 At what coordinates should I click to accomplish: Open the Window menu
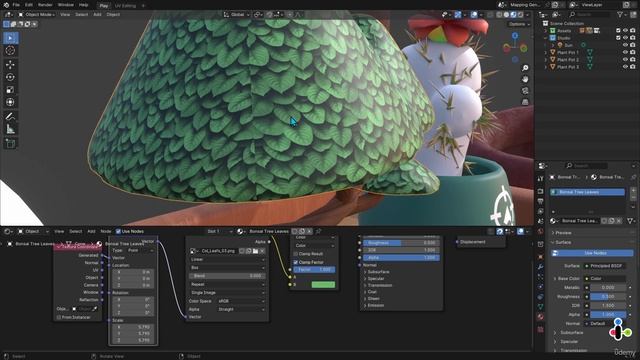pyautogui.click(x=65, y=5)
